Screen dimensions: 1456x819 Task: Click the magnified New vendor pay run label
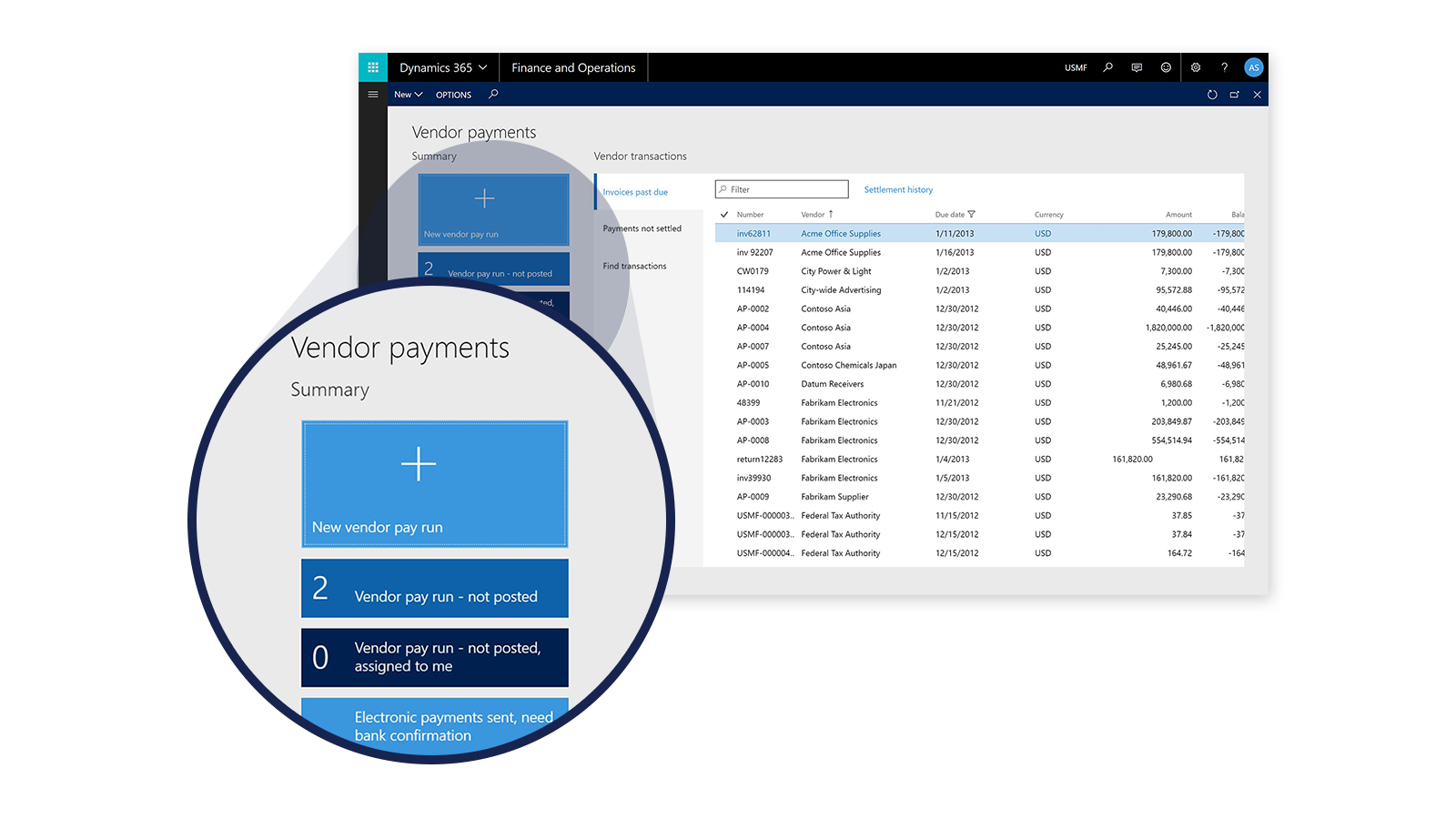coord(377,527)
